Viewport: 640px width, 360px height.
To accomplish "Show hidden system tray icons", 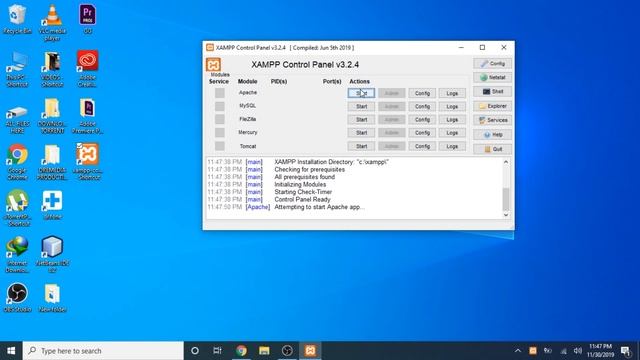I will pyautogui.click(x=518, y=351).
